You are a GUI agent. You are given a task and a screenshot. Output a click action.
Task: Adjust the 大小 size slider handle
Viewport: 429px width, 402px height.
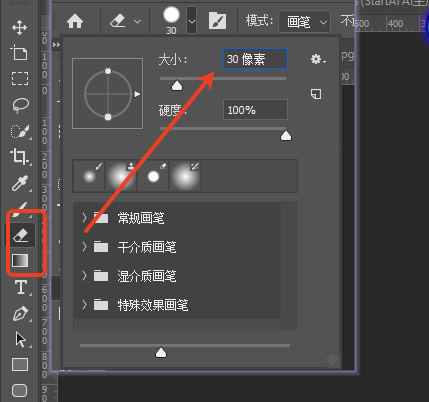177,86
